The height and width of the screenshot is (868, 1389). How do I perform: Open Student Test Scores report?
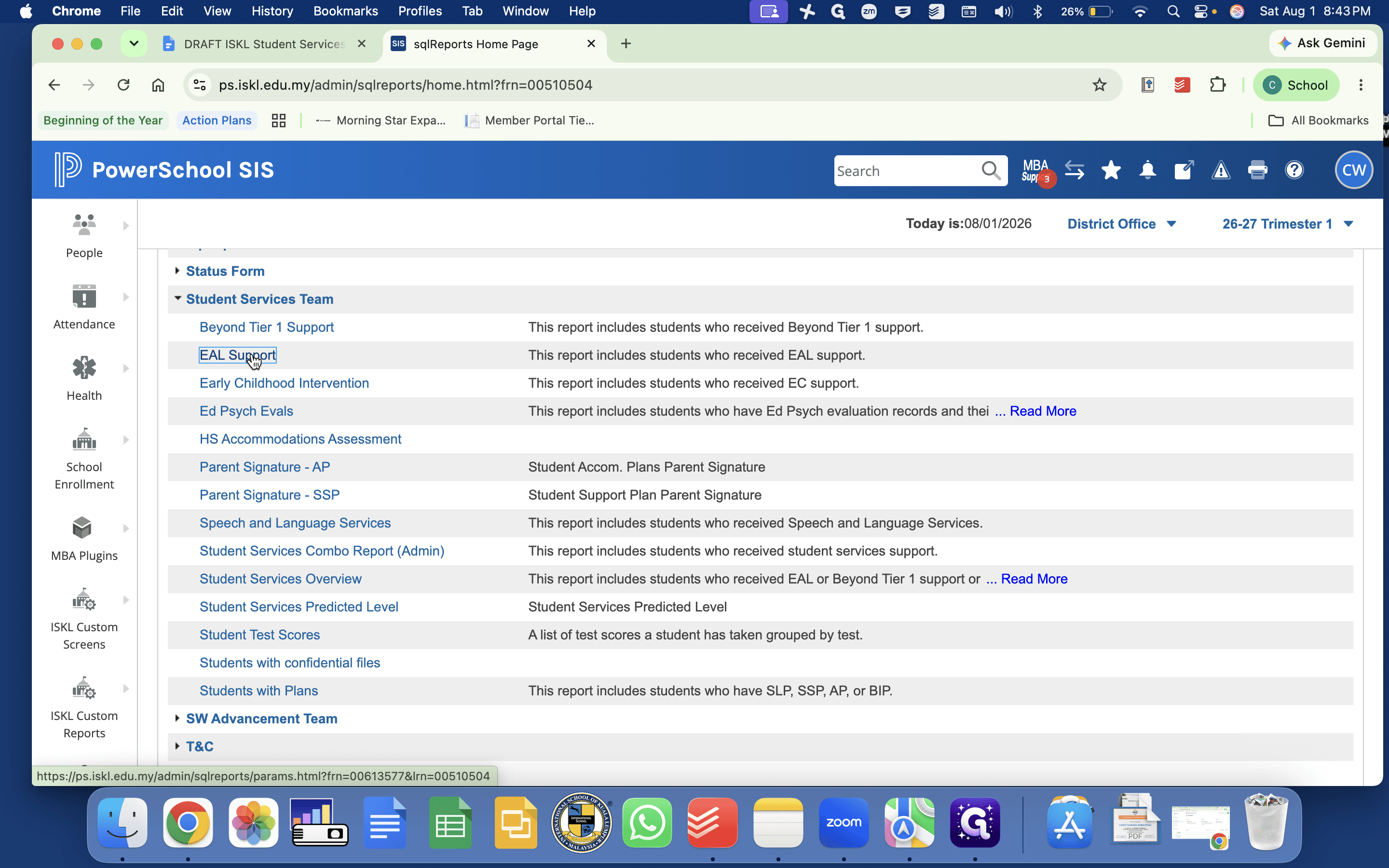pos(259,635)
